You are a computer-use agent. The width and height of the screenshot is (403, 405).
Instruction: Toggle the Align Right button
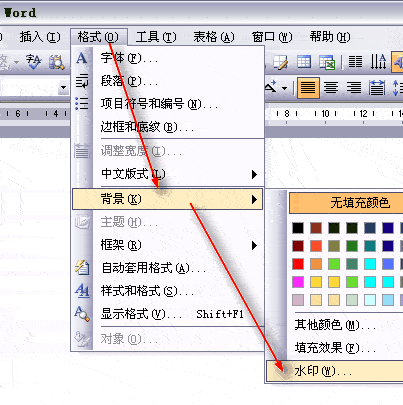[354, 88]
